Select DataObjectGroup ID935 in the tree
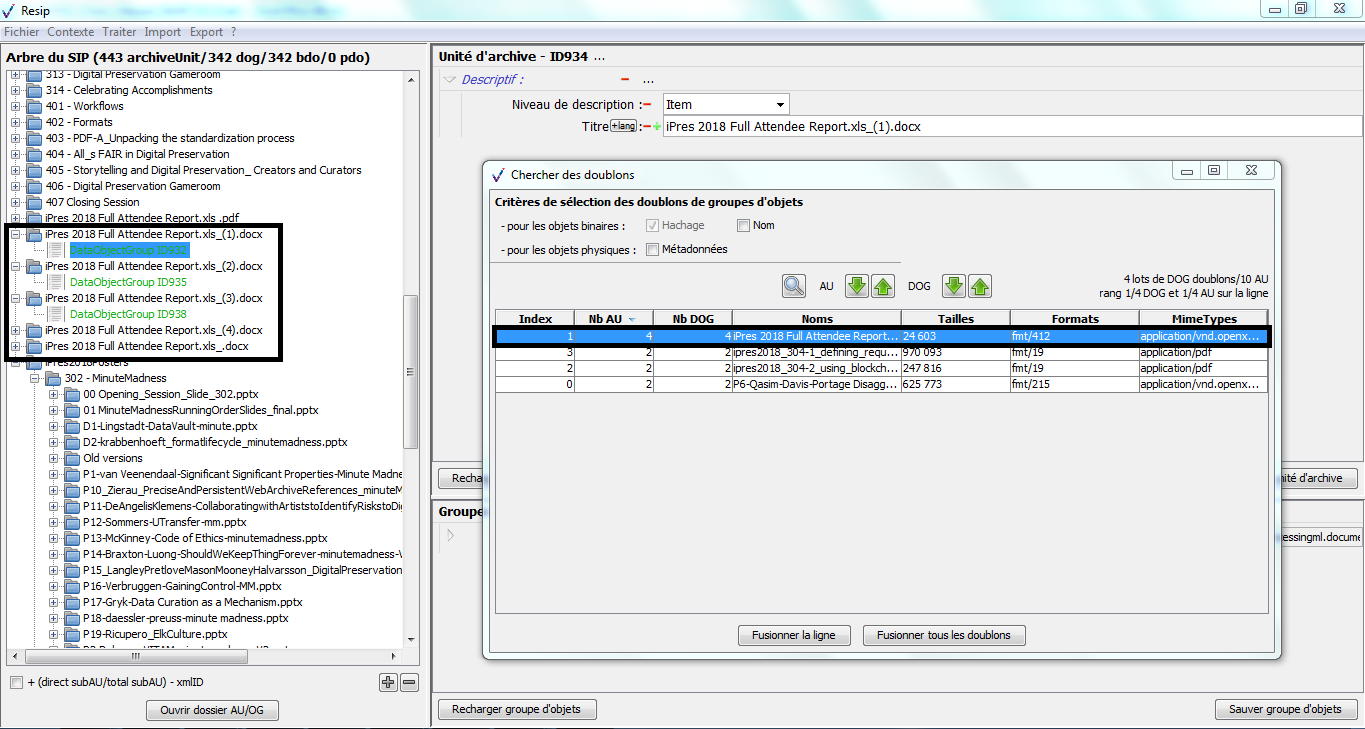Viewport: 1365px width, 729px height. tap(128, 282)
